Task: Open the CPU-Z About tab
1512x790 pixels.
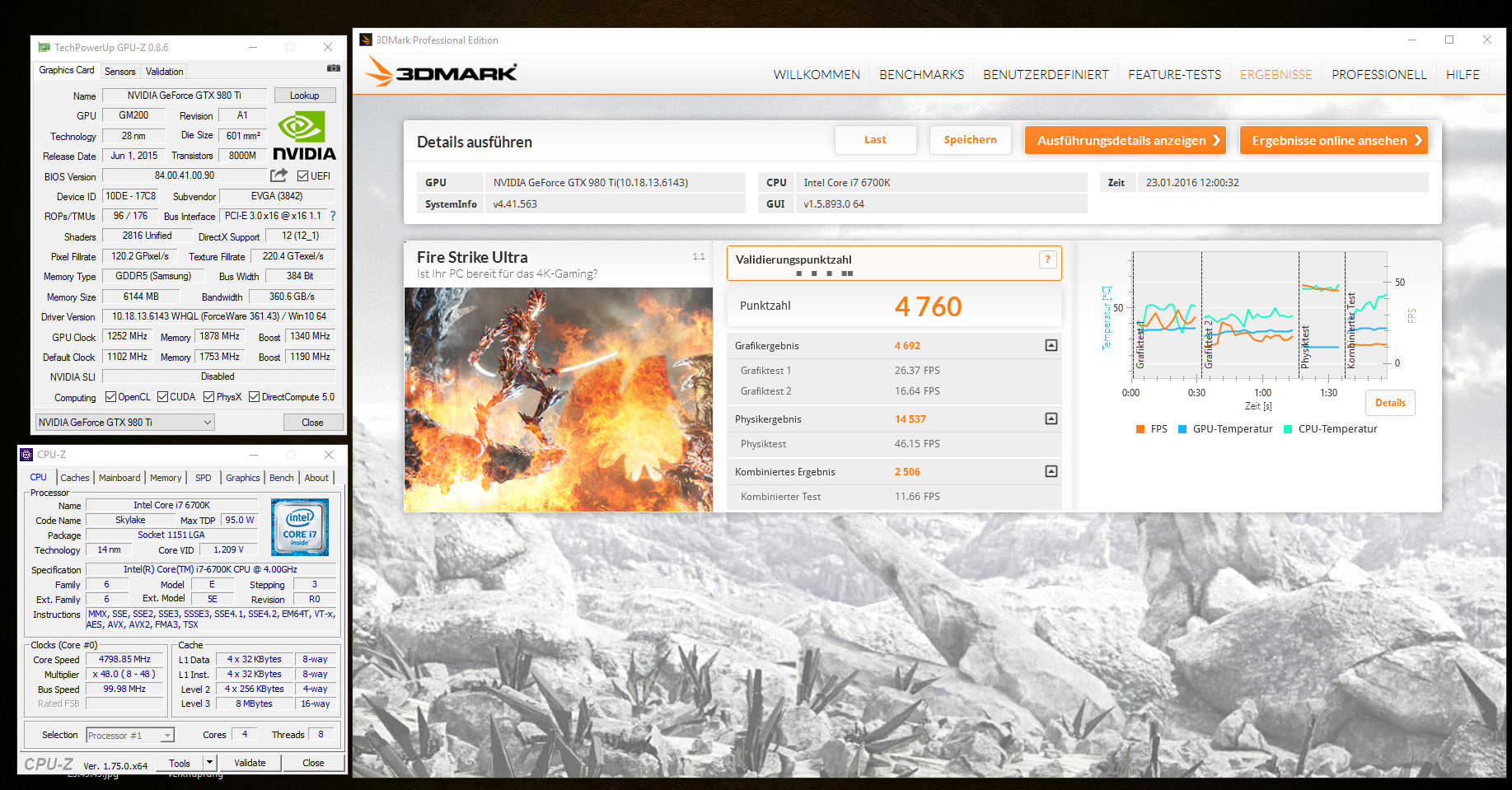Action: click(316, 478)
